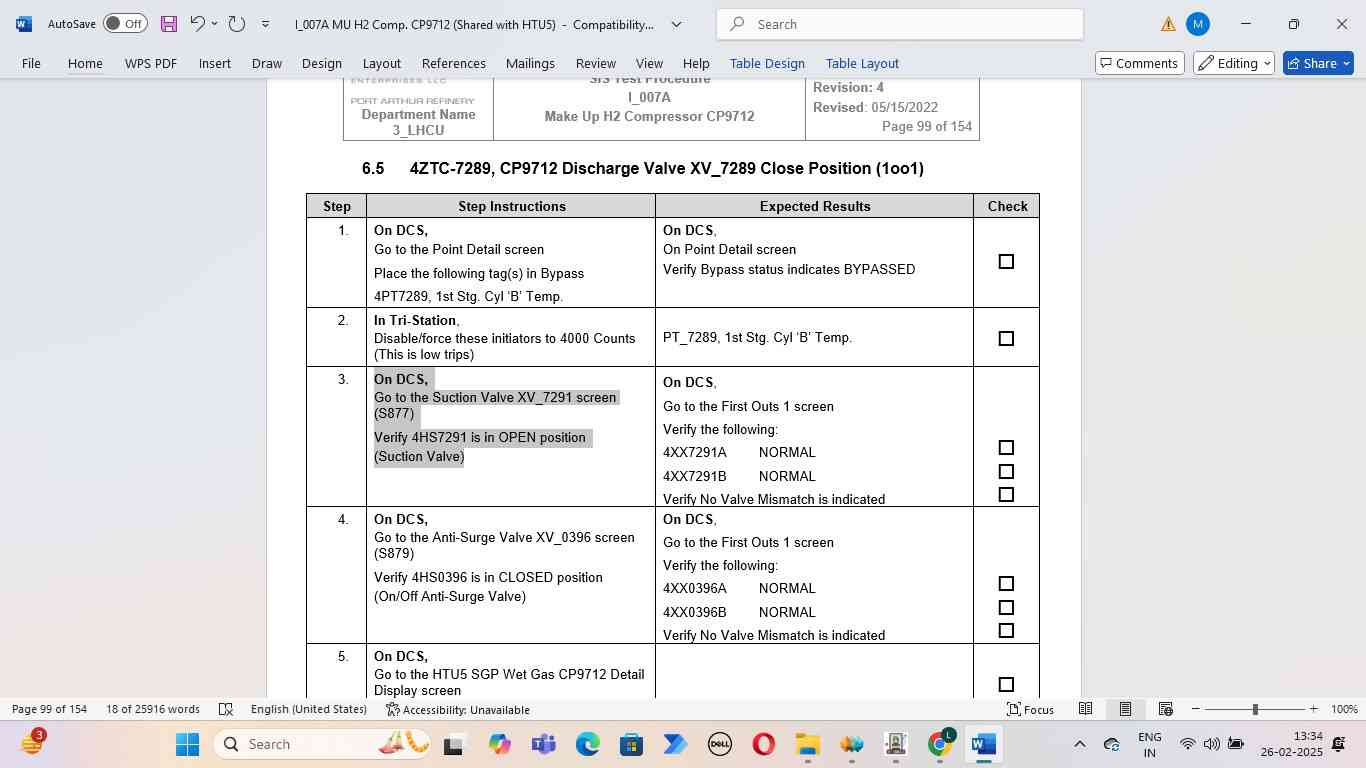
Task: Open the notification bell in tray
Action: click(x=1339, y=744)
